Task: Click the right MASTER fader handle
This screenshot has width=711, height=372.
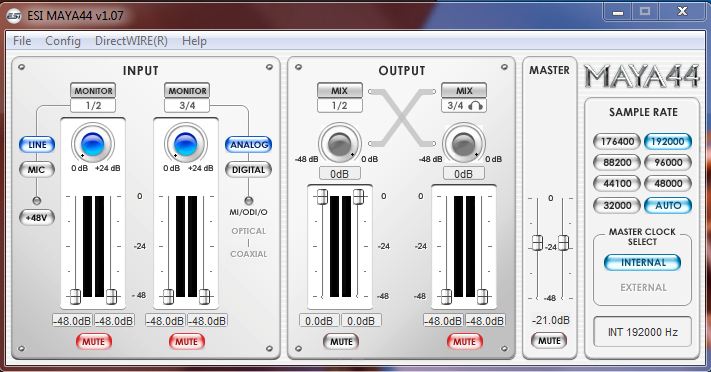Action: [x=564, y=243]
